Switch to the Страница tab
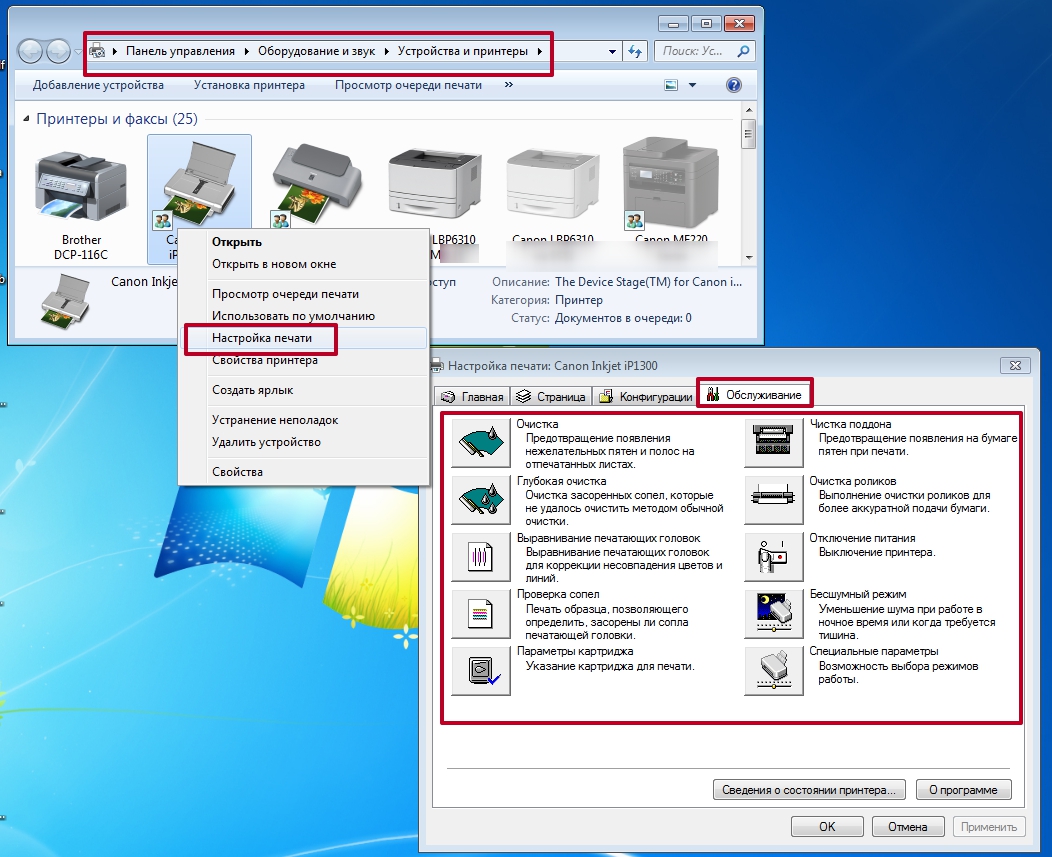The width and height of the screenshot is (1052, 857). pyautogui.click(x=551, y=396)
